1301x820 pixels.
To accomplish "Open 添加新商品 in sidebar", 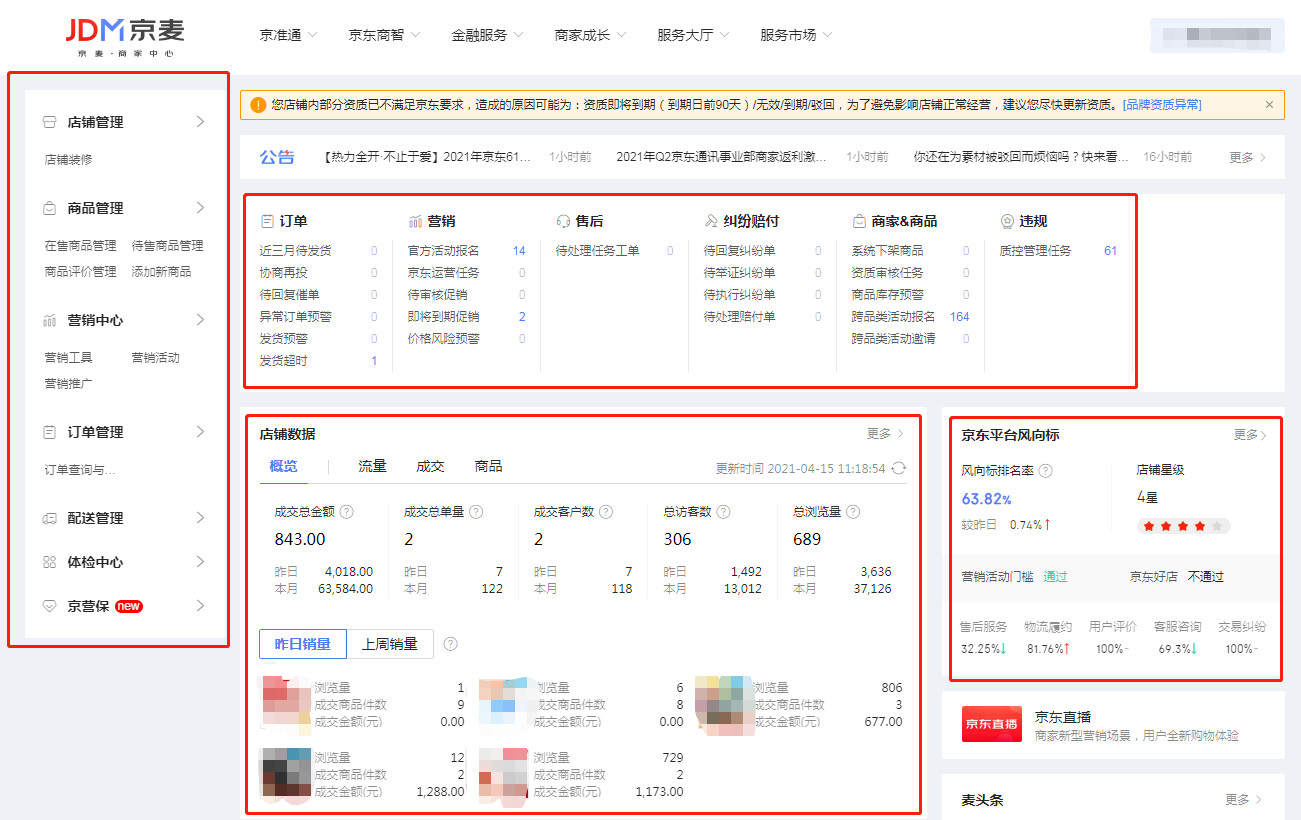I will 161,271.
